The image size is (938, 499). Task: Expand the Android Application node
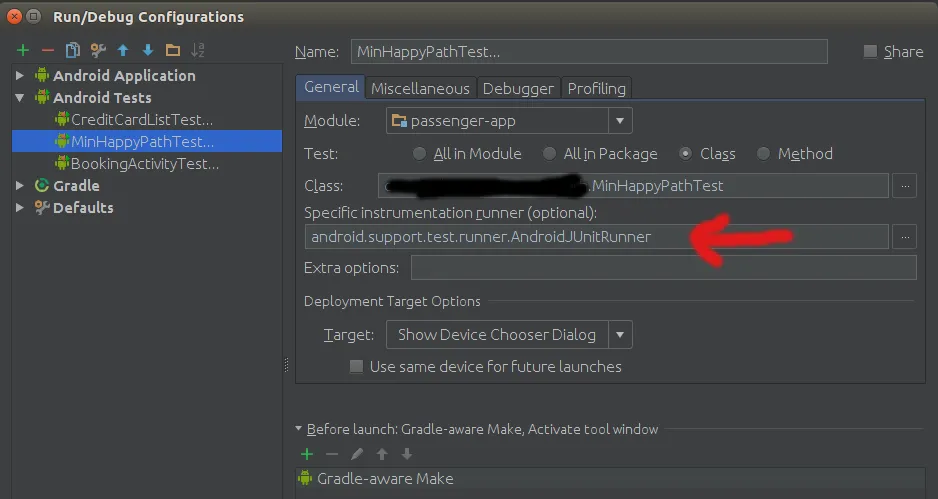click(x=20, y=75)
